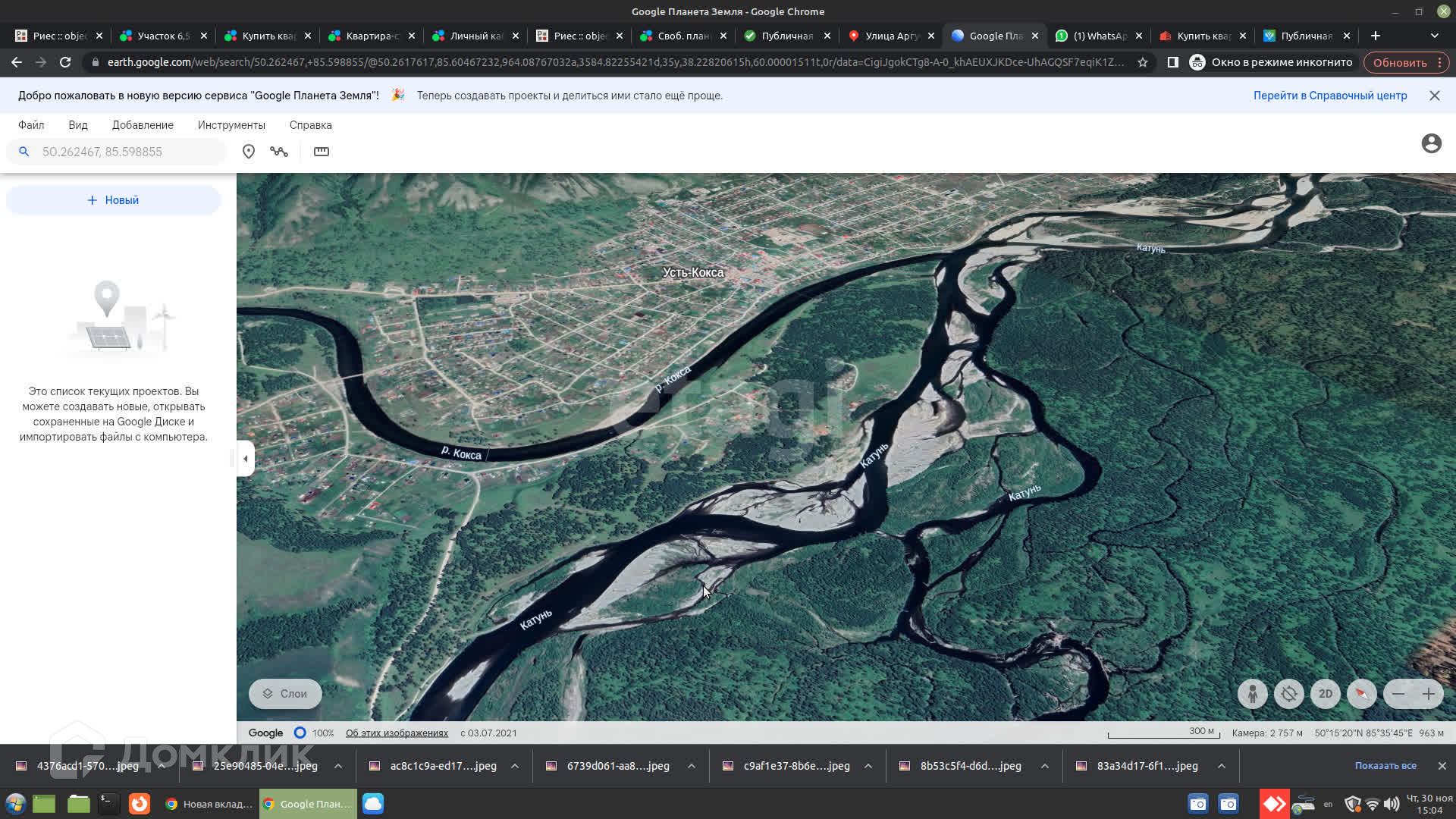Open the Инструменты menu
Image resolution: width=1456 pixels, height=819 pixels.
(231, 125)
